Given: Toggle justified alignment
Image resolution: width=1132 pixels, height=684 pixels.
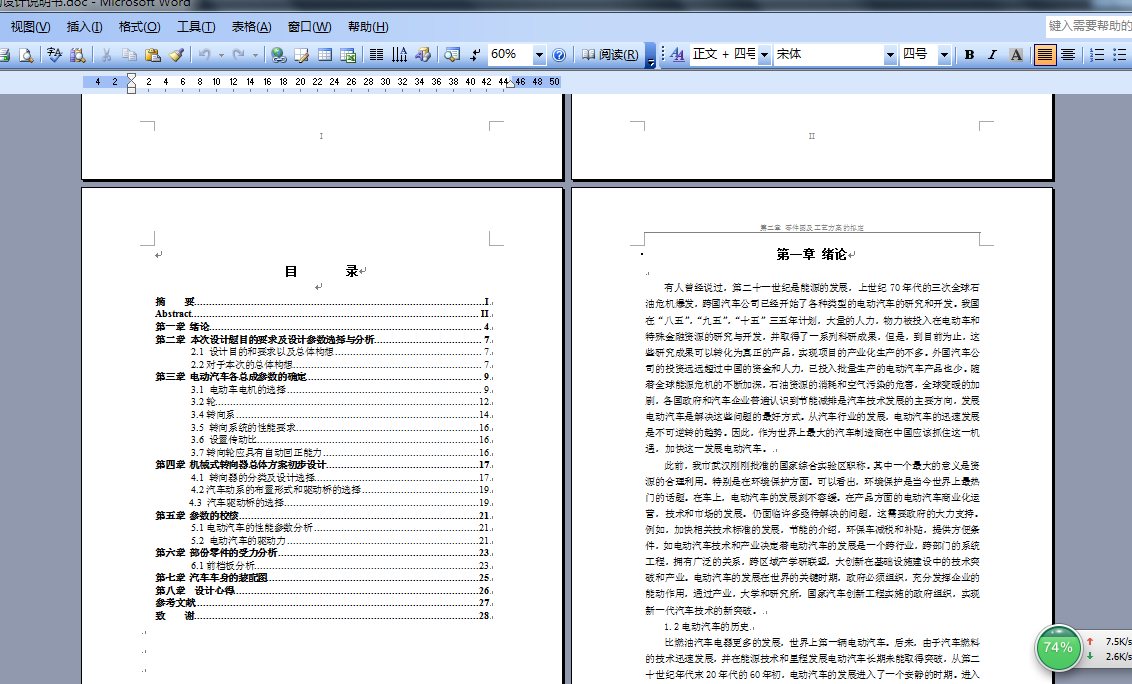Looking at the screenshot, I should [x=1045, y=55].
